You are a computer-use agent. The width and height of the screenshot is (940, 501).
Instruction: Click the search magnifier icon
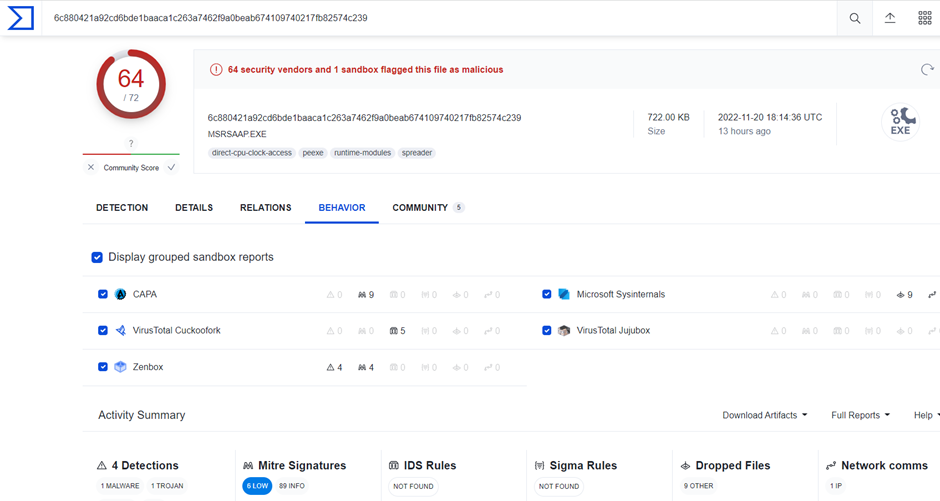(x=855, y=18)
